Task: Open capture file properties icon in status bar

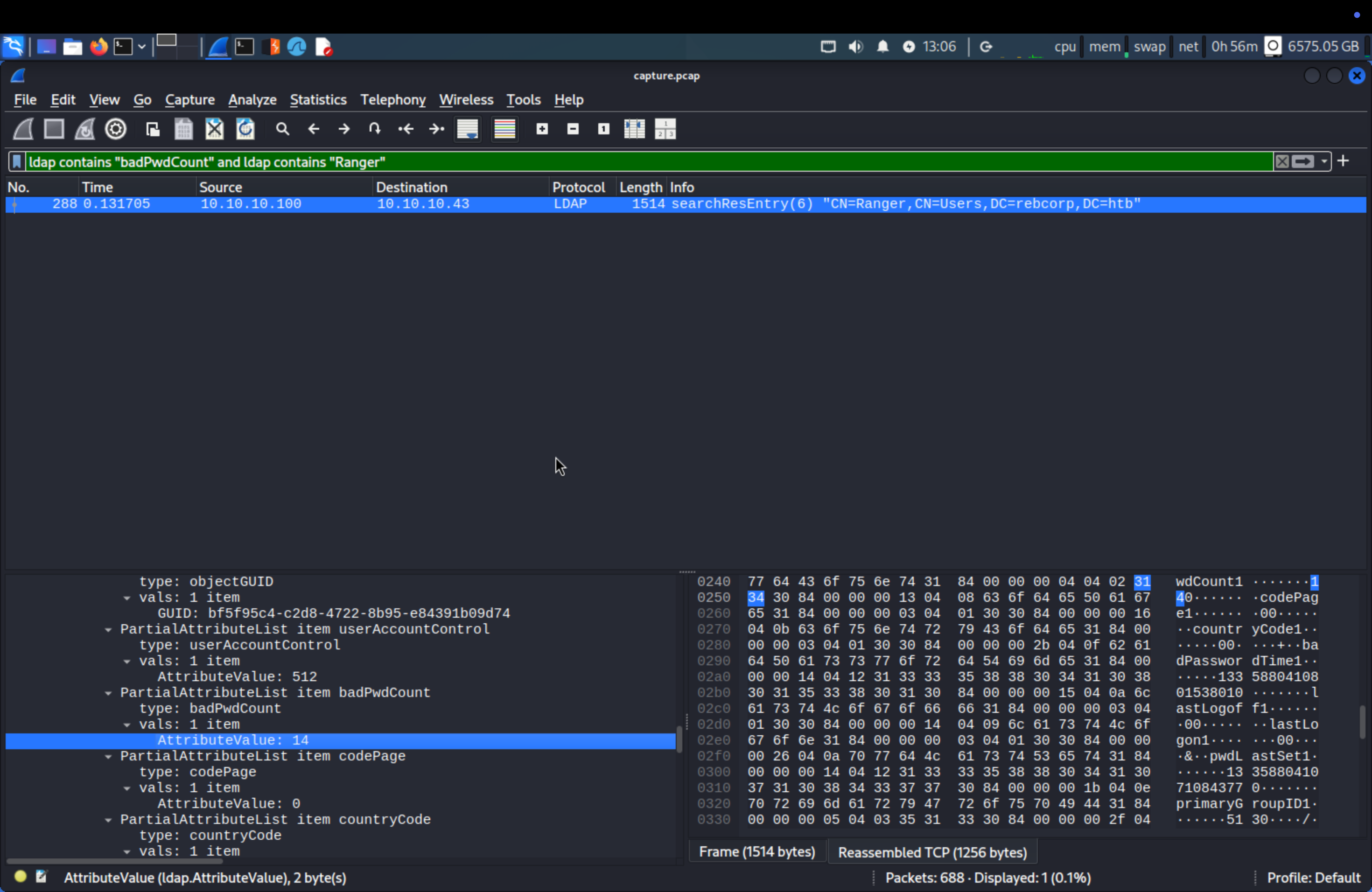Action: [41, 877]
